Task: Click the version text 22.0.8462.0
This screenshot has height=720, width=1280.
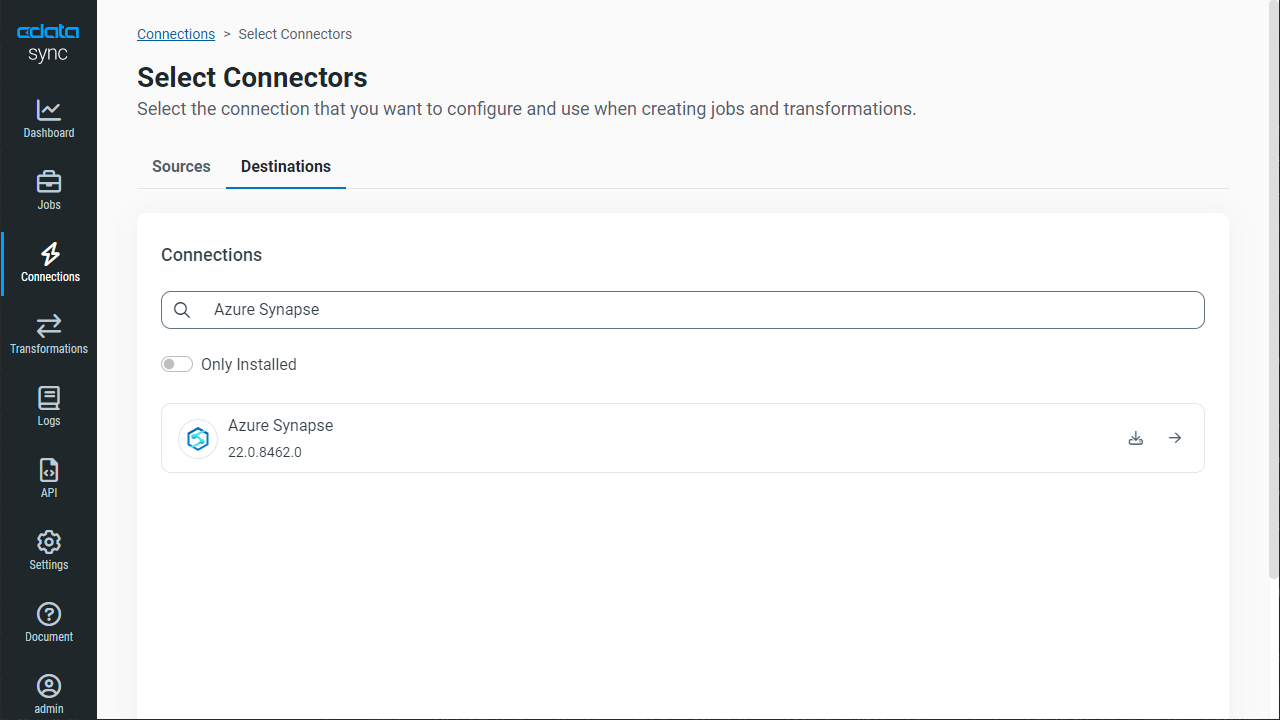Action: coord(265,452)
